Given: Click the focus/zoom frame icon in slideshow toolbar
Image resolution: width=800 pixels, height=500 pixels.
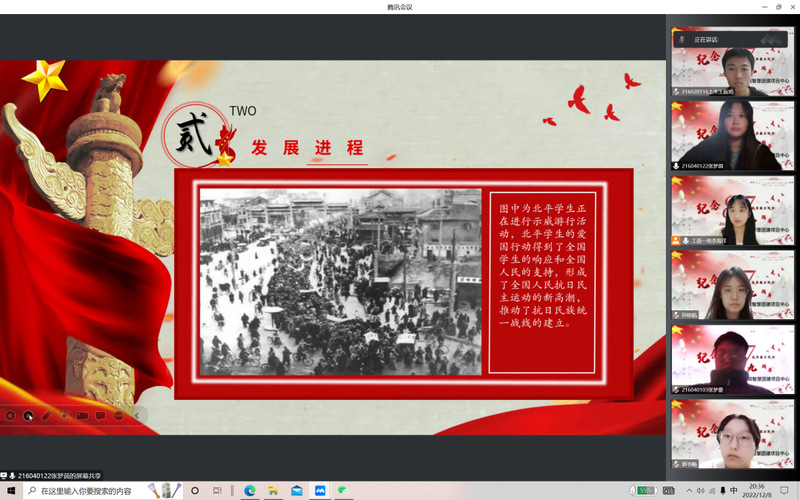Looking at the screenshot, I should click(64, 416).
